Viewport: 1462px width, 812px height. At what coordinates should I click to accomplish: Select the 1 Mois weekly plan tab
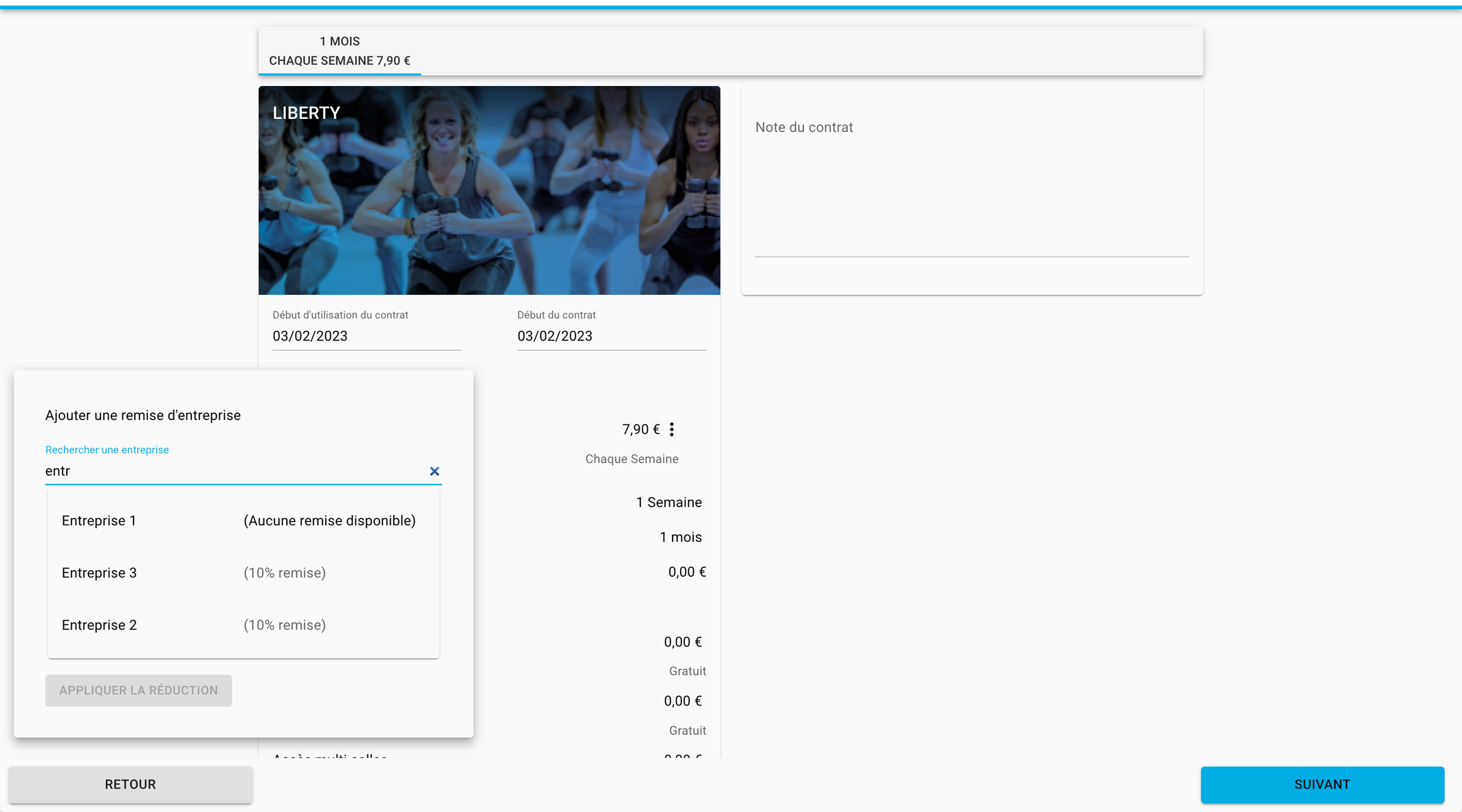340,51
